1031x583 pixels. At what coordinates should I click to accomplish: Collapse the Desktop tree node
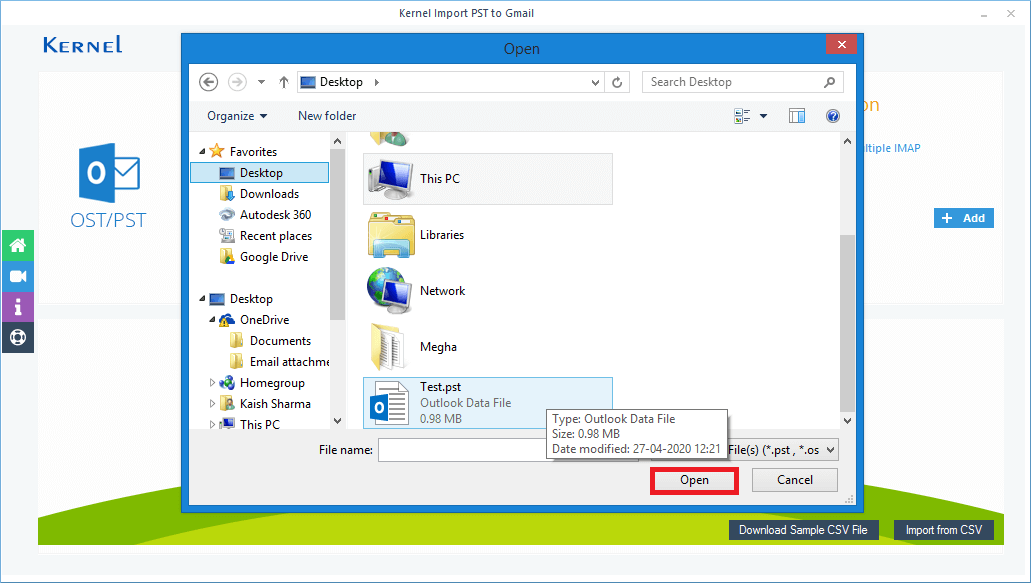[x=202, y=299]
